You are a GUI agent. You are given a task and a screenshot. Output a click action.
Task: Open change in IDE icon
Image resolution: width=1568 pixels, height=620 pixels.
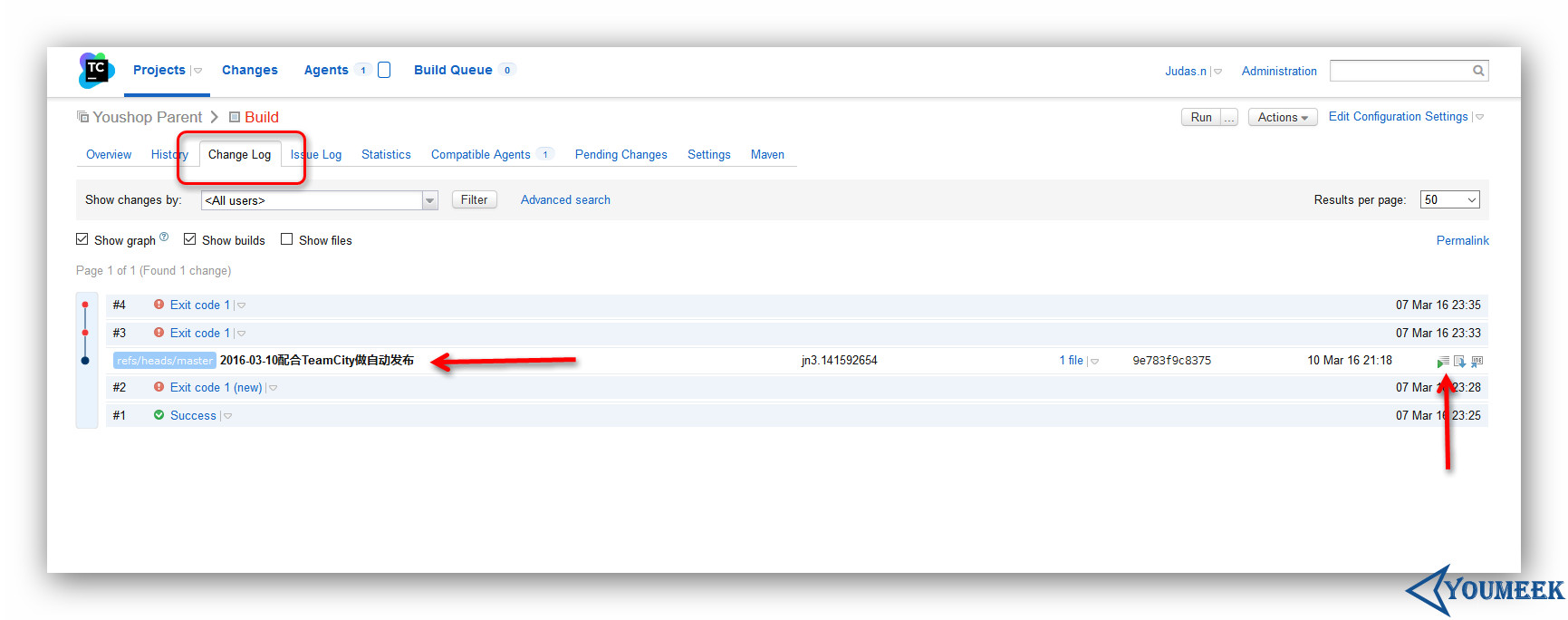pyautogui.click(x=1477, y=362)
